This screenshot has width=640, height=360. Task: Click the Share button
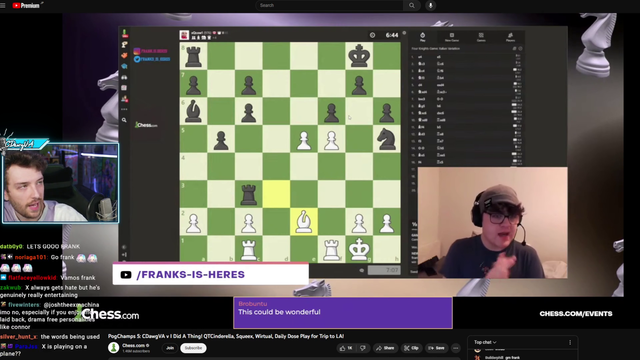point(385,348)
